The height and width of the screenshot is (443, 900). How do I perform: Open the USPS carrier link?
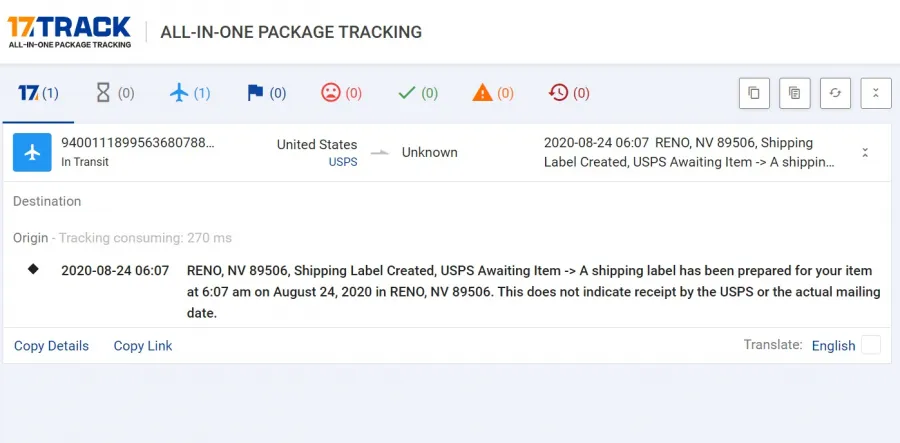[x=343, y=162]
